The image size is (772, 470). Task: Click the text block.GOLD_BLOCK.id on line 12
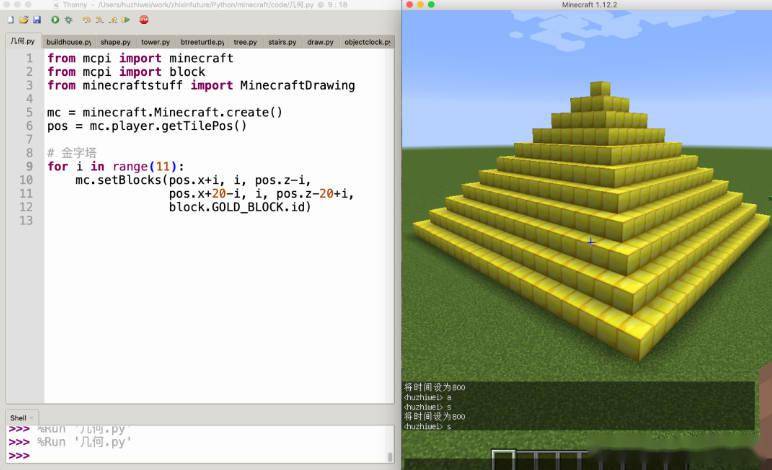point(238,207)
